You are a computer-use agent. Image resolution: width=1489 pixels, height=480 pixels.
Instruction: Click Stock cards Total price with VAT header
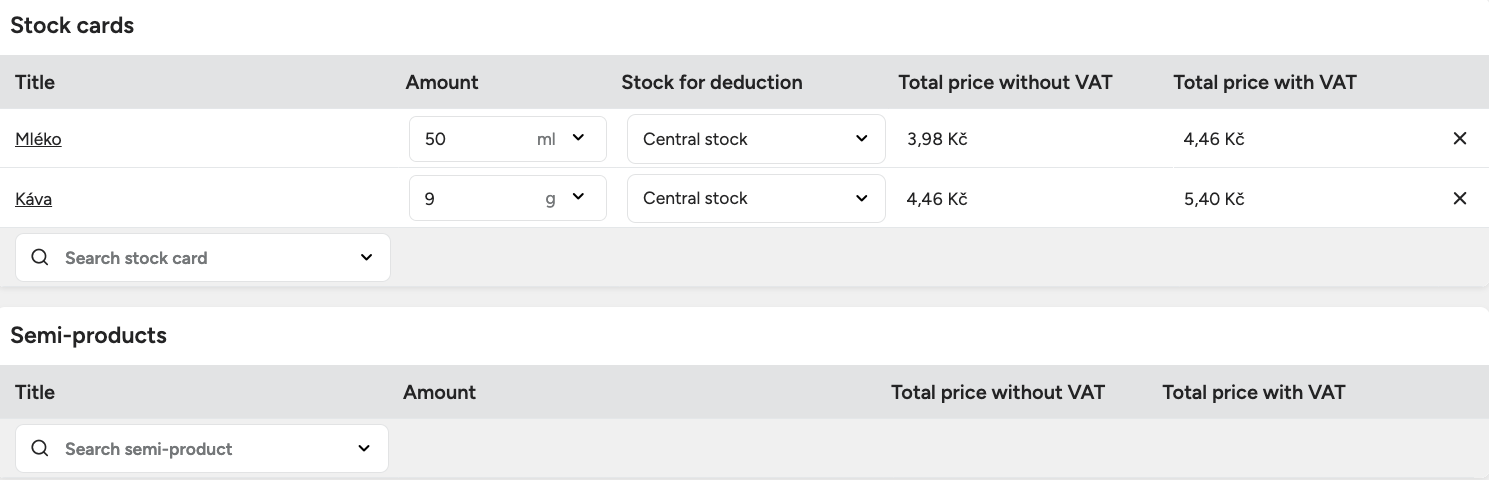click(1265, 82)
